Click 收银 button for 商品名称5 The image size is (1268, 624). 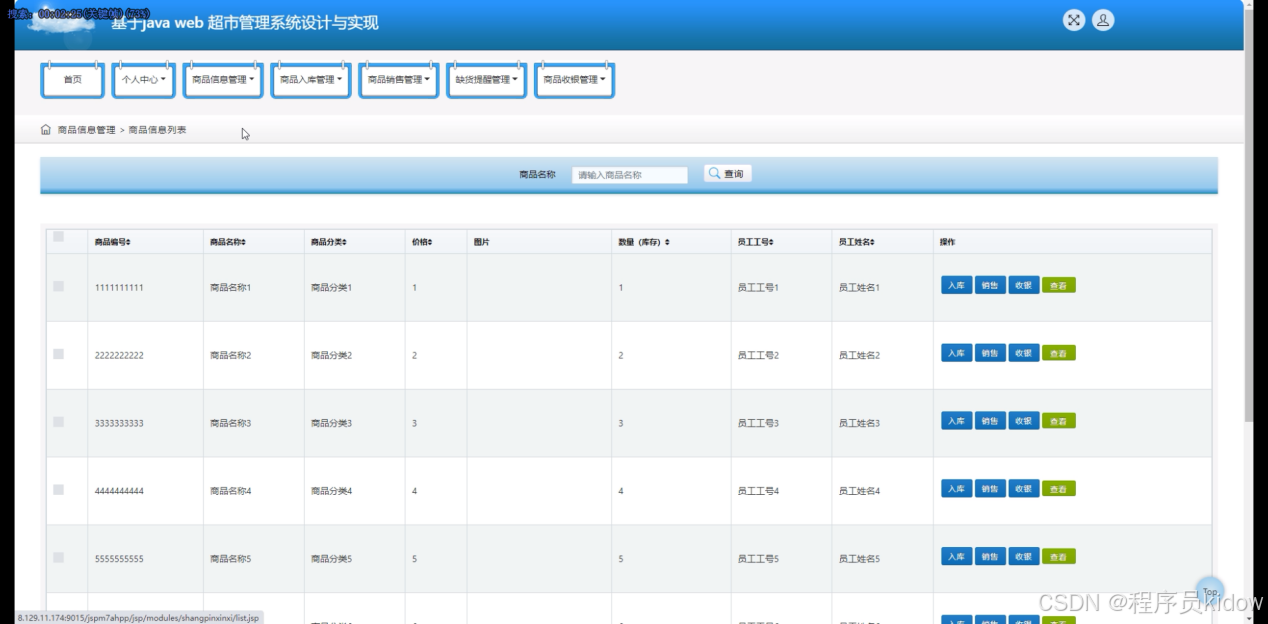tap(1024, 557)
